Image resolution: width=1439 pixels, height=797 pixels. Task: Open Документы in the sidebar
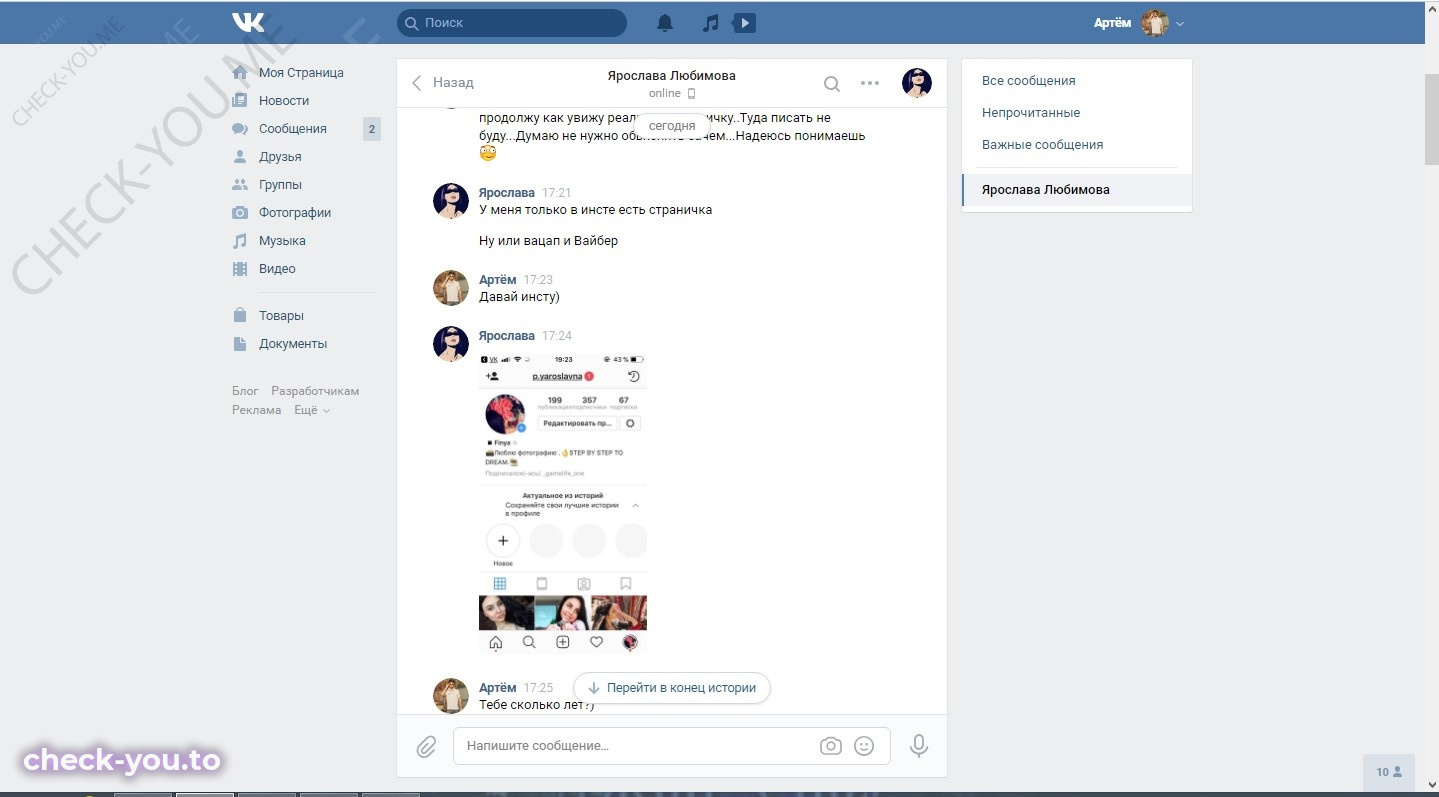coord(293,344)
